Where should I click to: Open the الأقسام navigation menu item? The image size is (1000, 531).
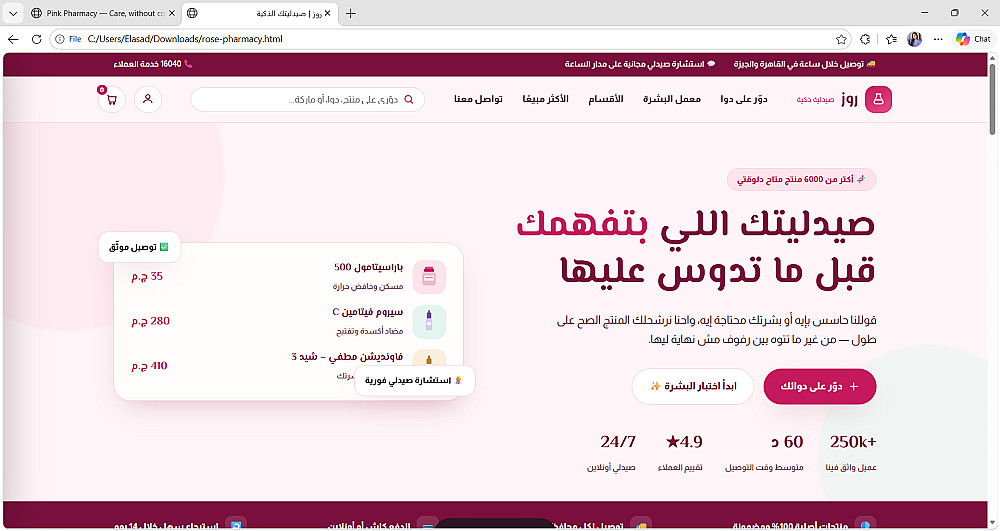click(605, 99)
